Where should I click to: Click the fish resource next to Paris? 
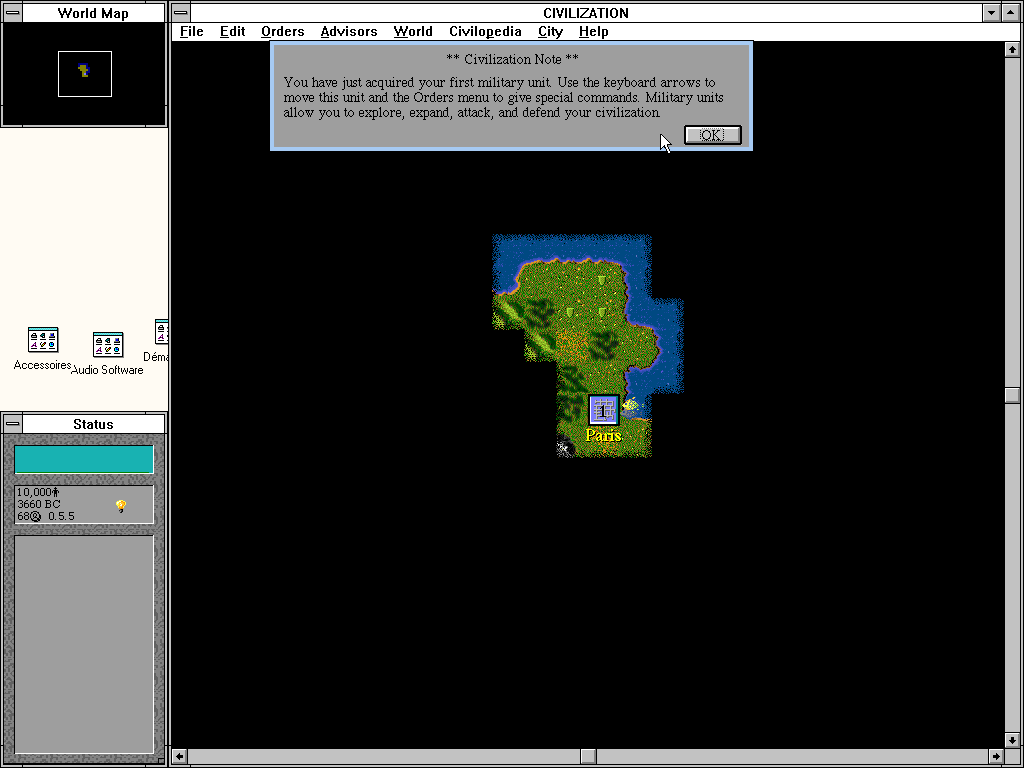630,406
